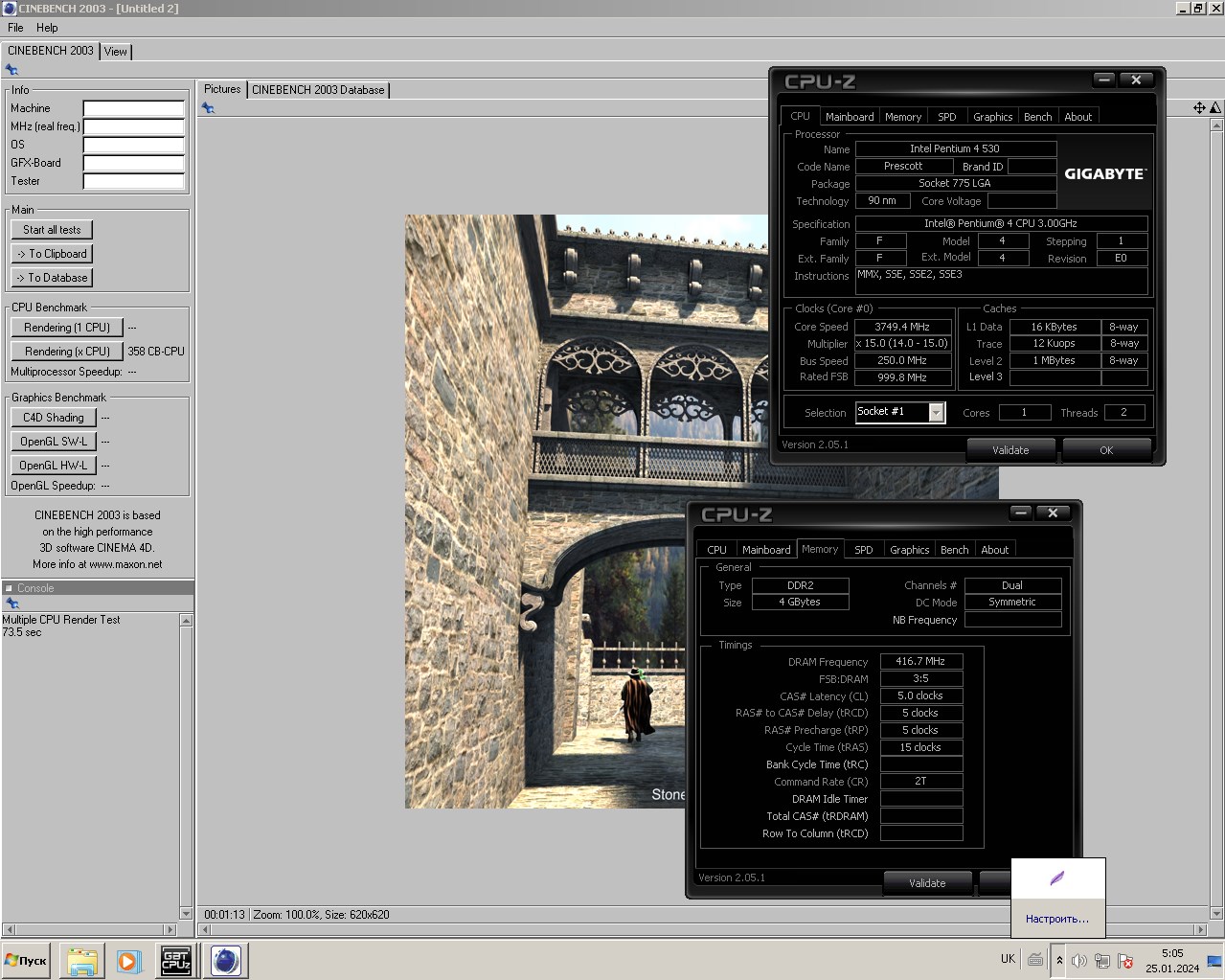This screenshot has height=980, width=1225.
Task: Open About tab in upper CPU-Z window
Action: (1078, 117)
